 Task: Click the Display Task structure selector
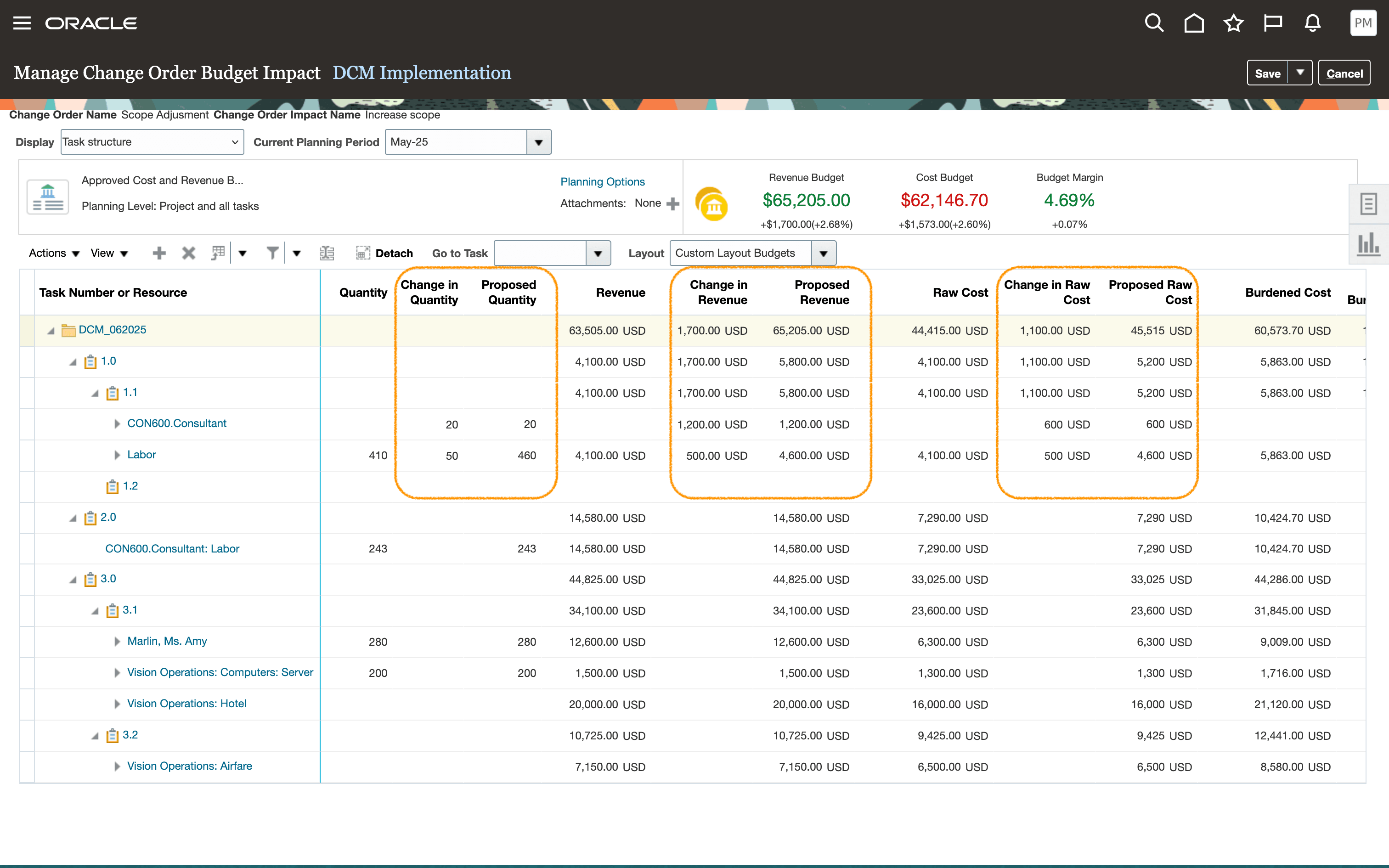(152, 142)
